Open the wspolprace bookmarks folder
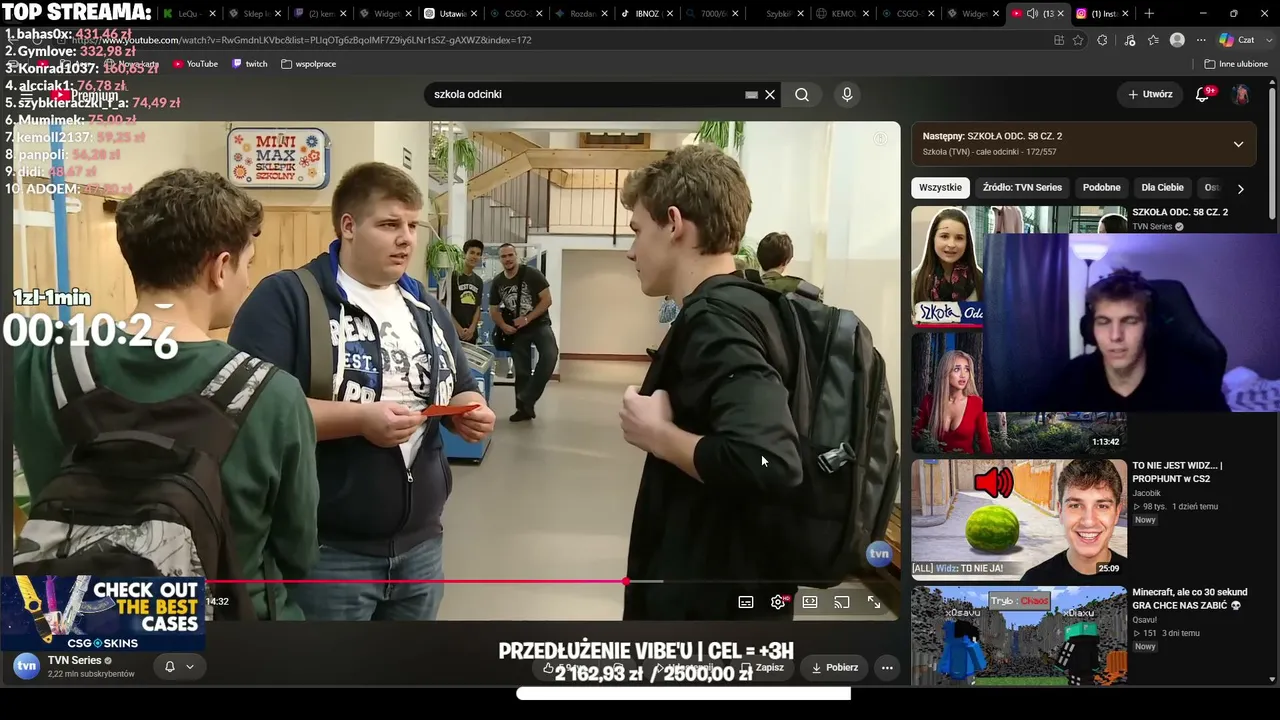This screenshot has width=1280, height=720. (309, 64)
